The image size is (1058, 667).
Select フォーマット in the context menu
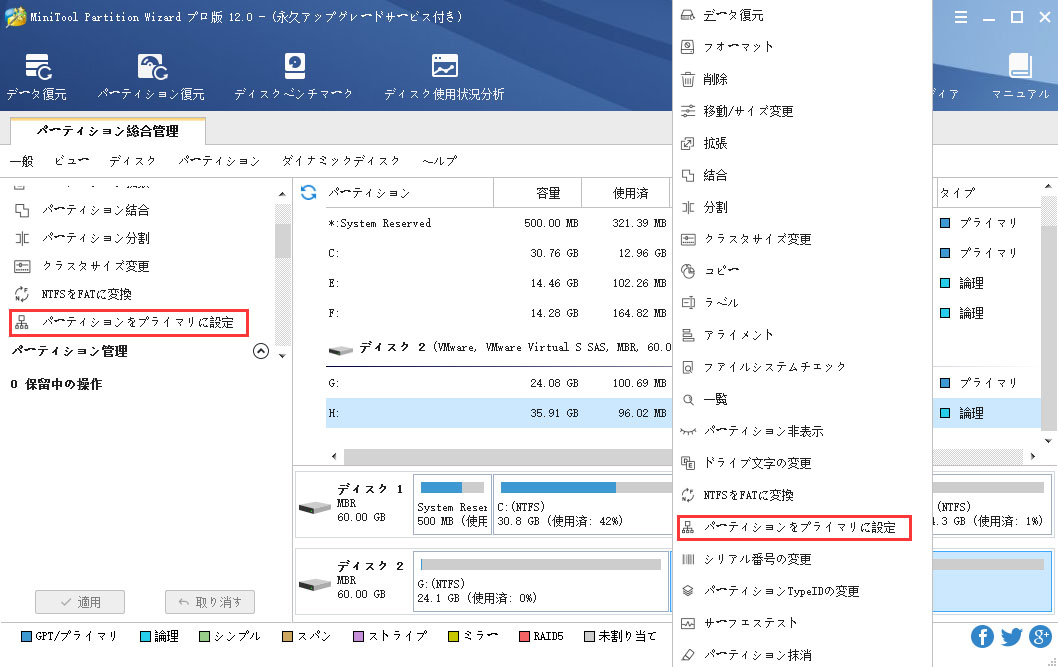coord(738,47)
